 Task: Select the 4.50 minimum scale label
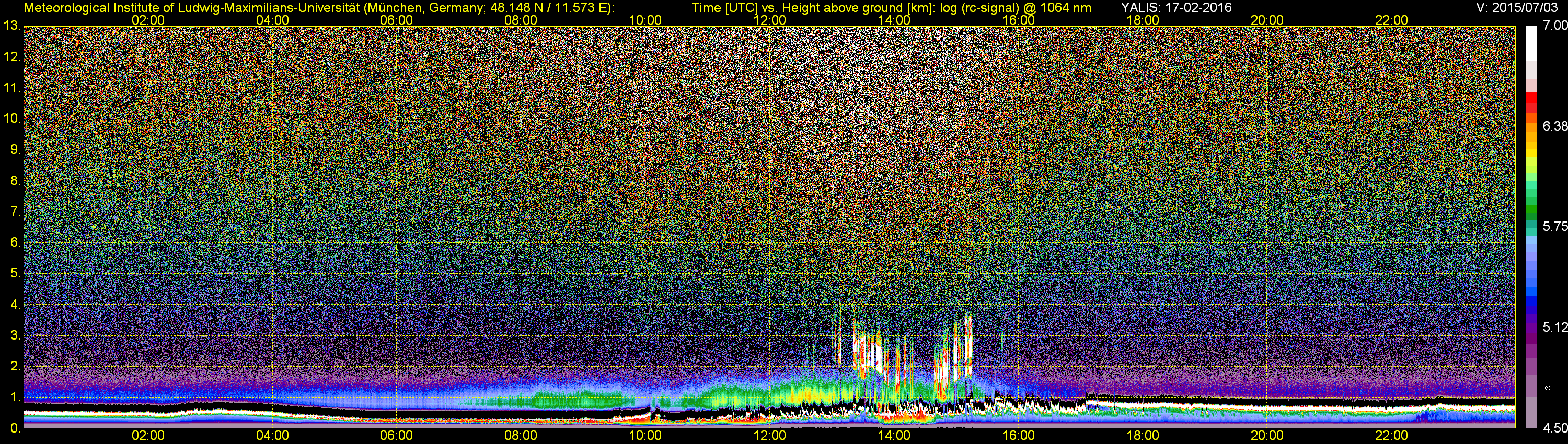[x=1554, y=428]
